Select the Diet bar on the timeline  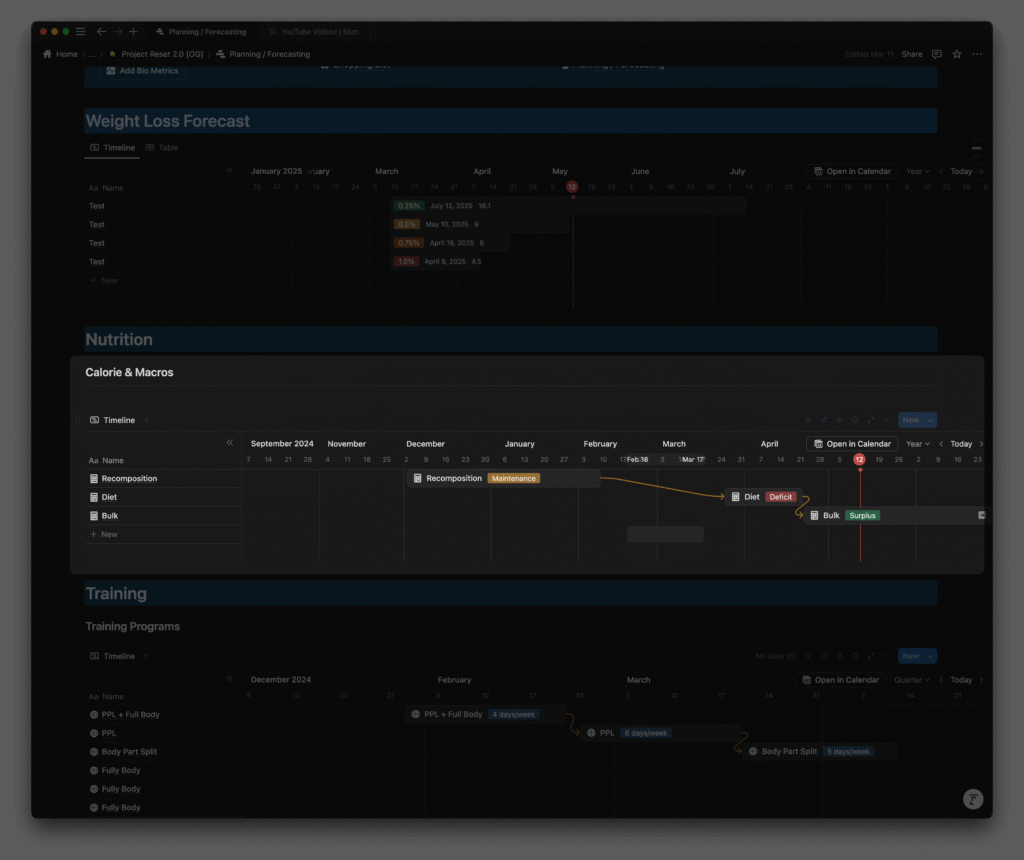[x=751, y=497]
